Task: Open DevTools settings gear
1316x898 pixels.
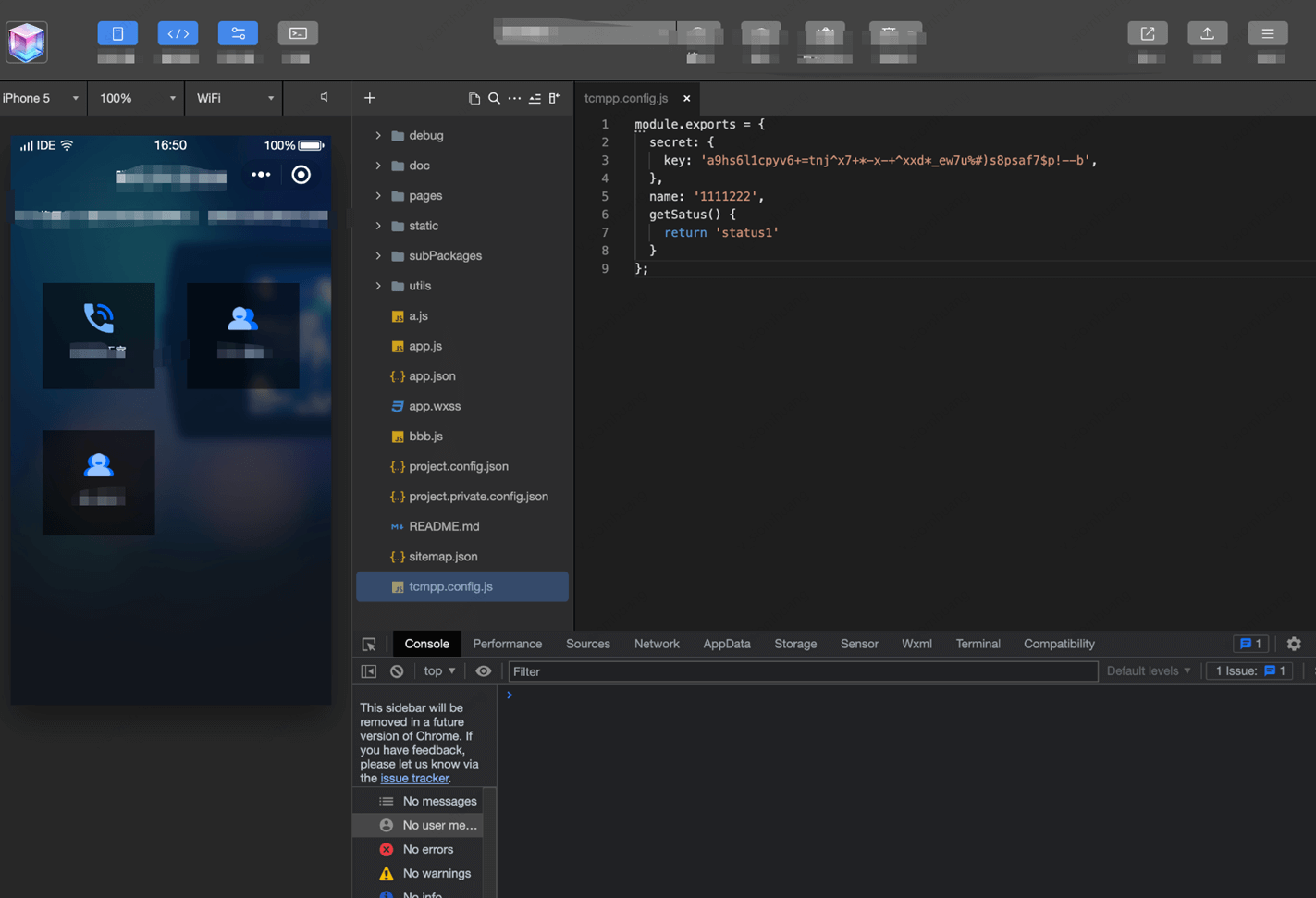Action: pyautogui.click(x=1294, y=644)
